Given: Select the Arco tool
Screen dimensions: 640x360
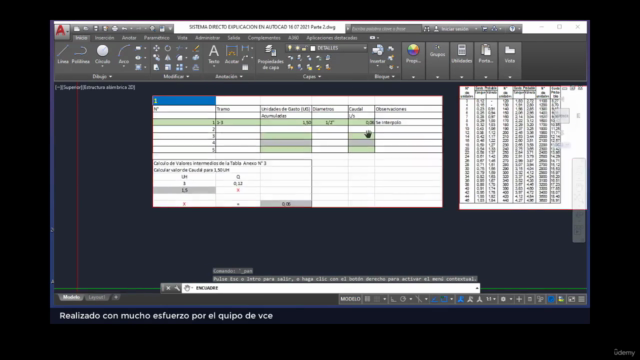Looking at the screenshot, I should coord(124,54).
